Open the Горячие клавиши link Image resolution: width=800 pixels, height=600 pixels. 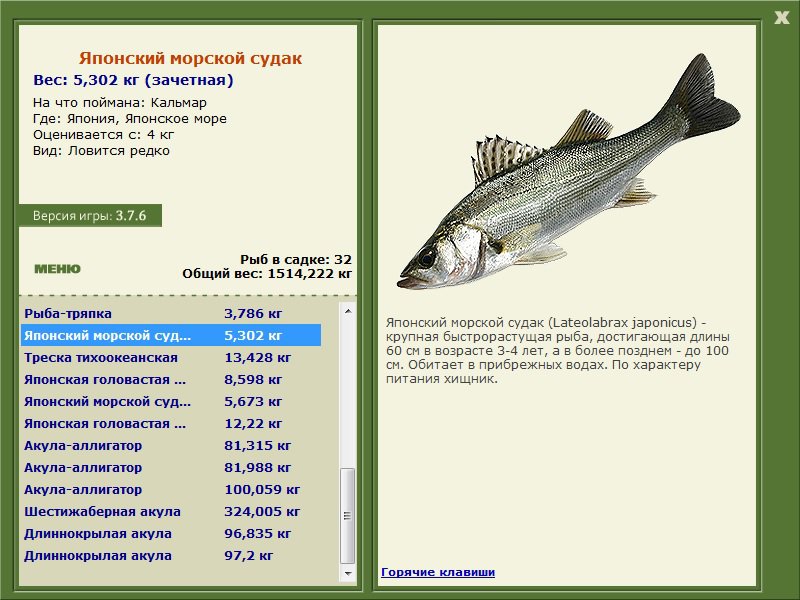[437, 572]
